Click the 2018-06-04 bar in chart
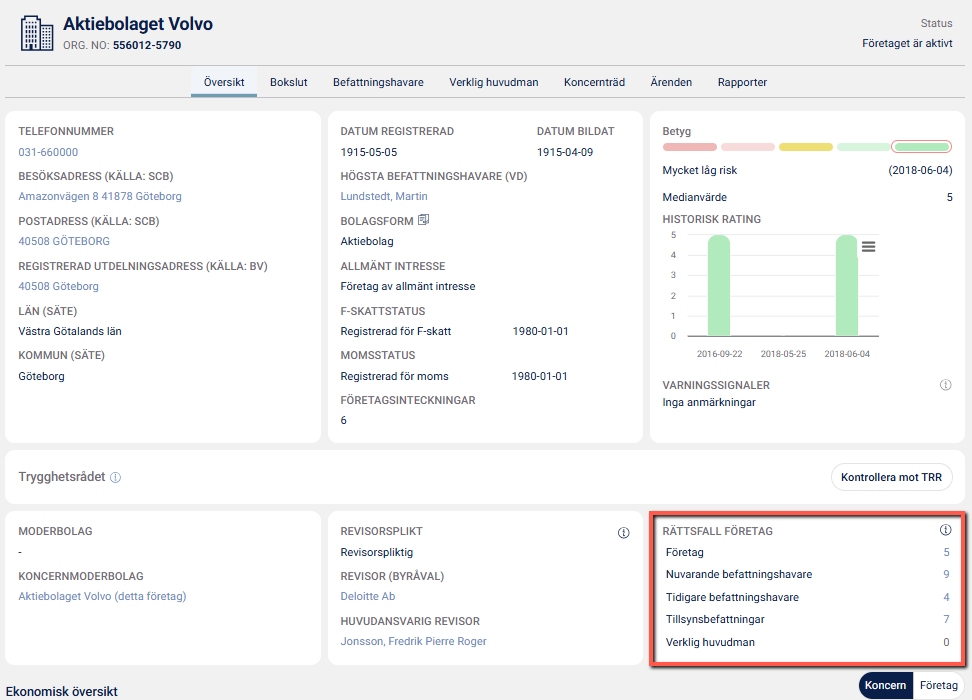 846,286
